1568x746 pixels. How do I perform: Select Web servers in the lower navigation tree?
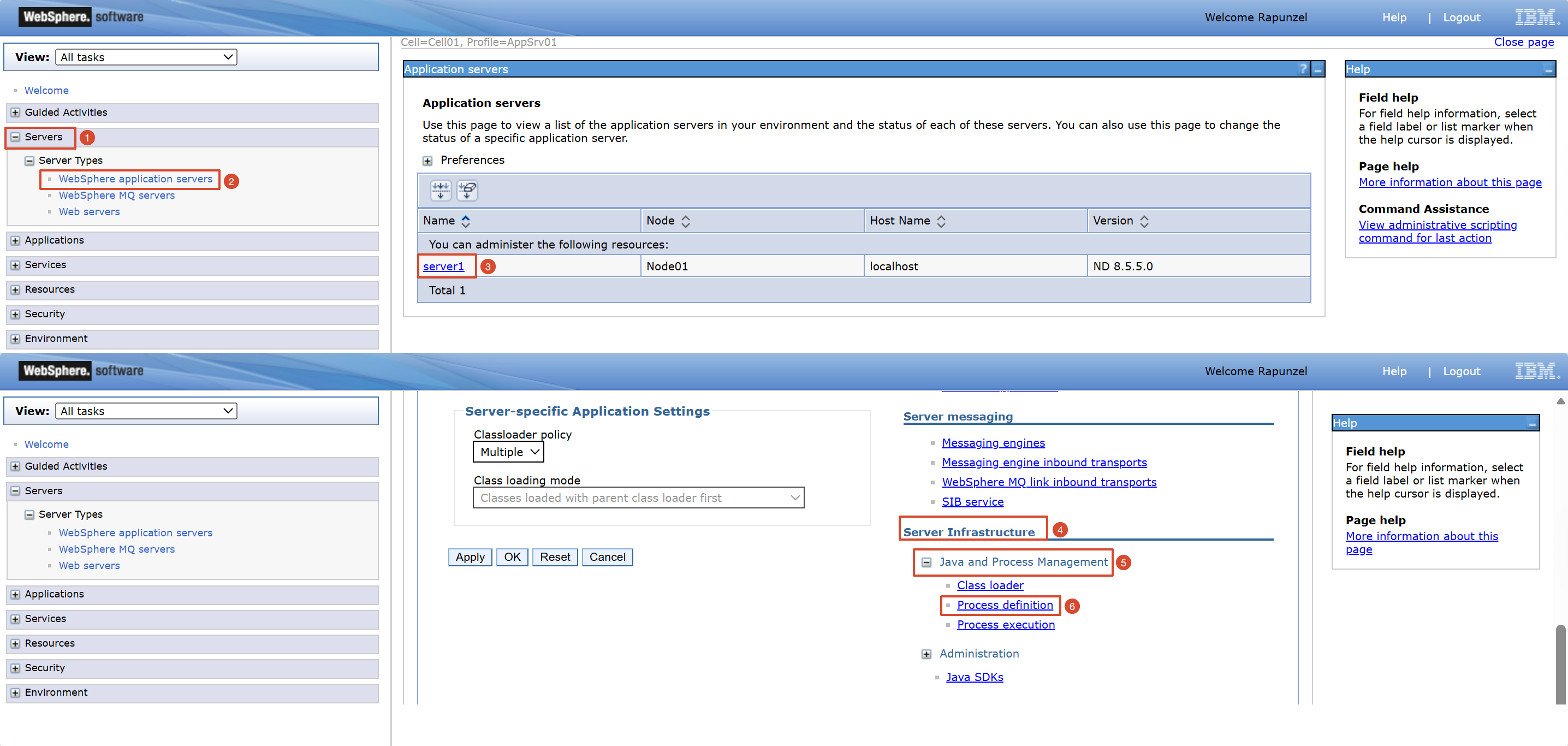click(x=89, y=566)
